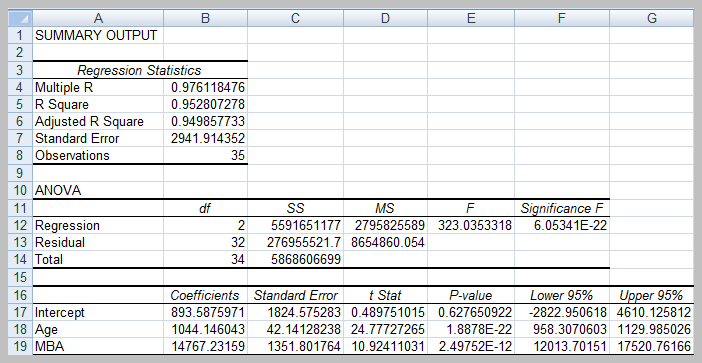Select the MS value 8654860.054
Viewport: 702px width, 363px height.
[385, 242]
